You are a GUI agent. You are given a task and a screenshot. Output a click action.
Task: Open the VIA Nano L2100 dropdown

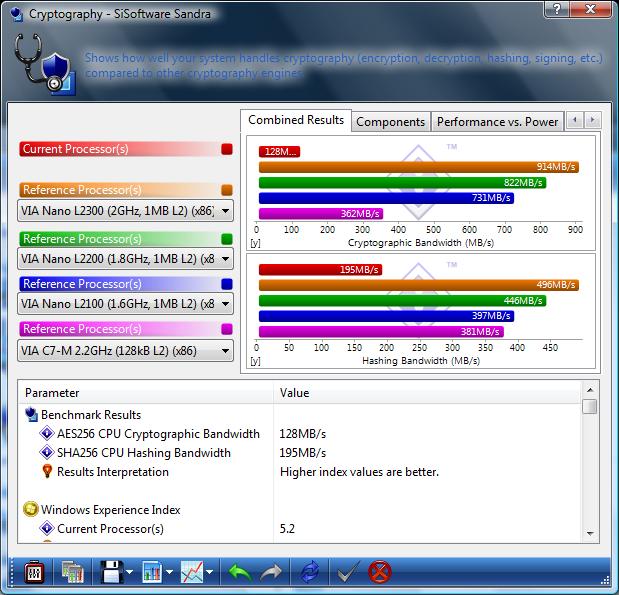[126, 304]
